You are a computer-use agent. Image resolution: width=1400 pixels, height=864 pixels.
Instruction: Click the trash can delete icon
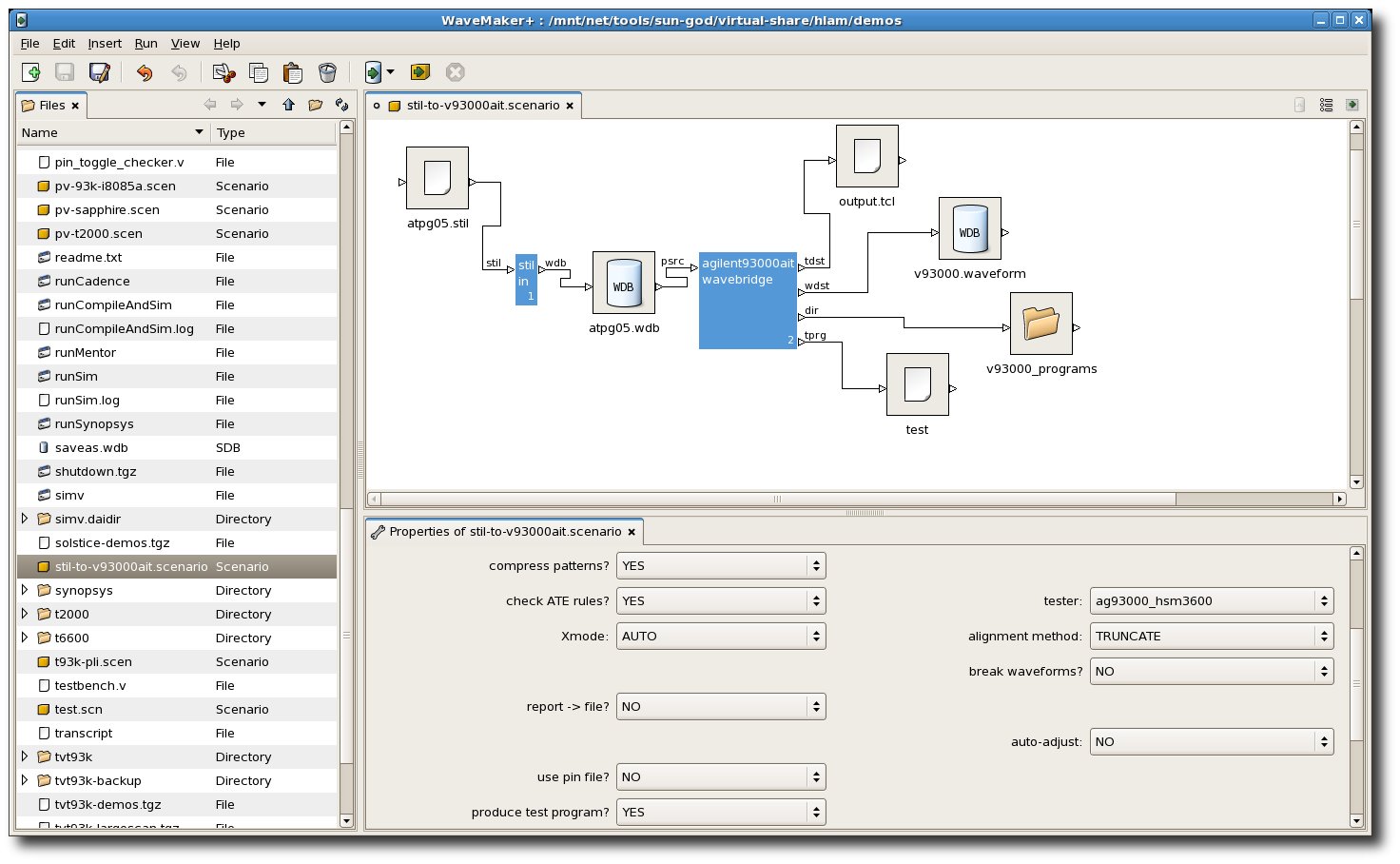tap(327, 72)
